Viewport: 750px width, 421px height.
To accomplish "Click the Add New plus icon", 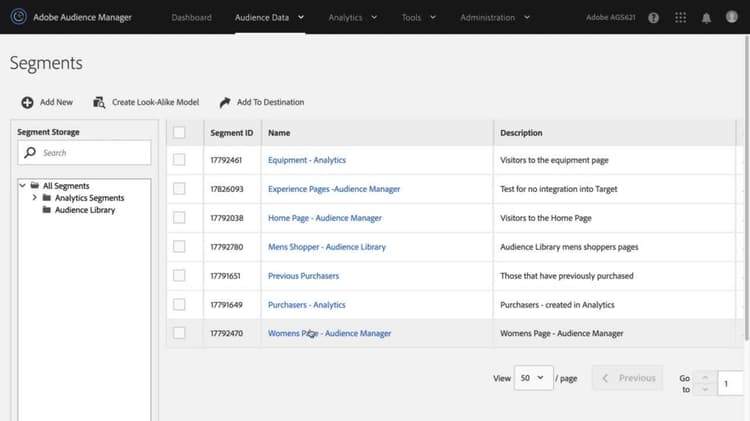I will click(27, 102).
